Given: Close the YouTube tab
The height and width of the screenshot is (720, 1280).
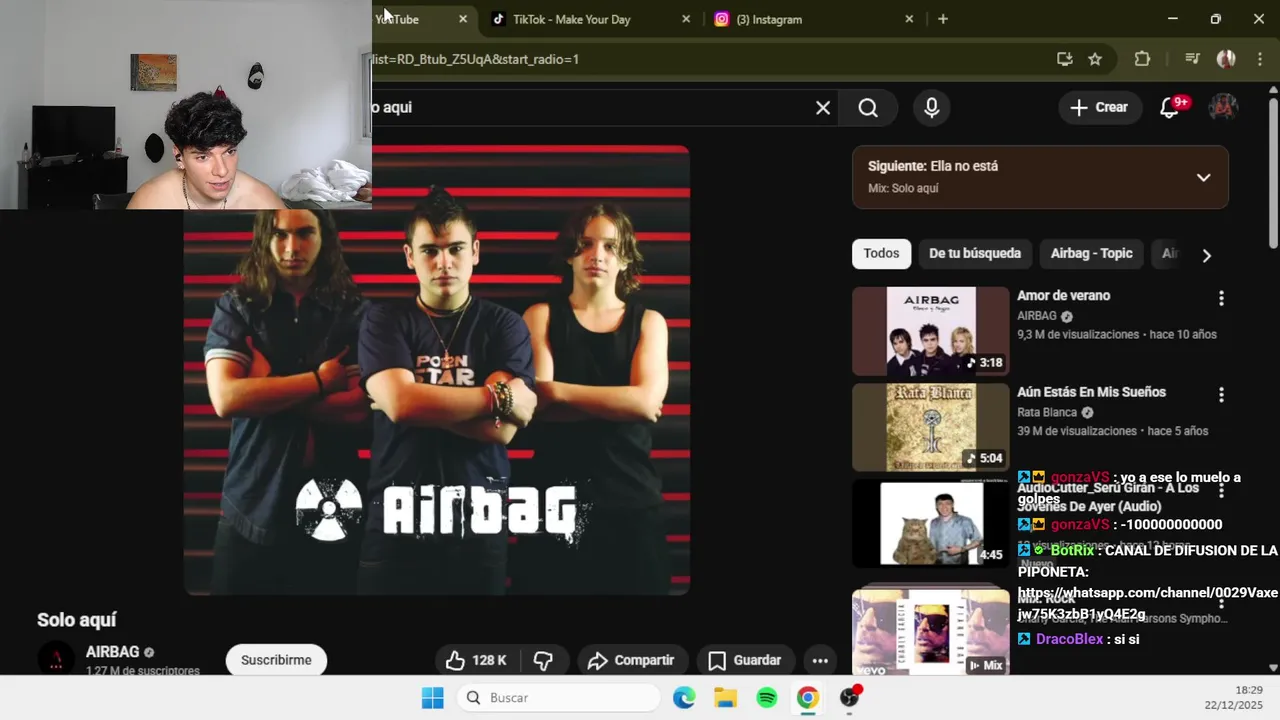Looking at the screenshot, I should pos(463,19).
